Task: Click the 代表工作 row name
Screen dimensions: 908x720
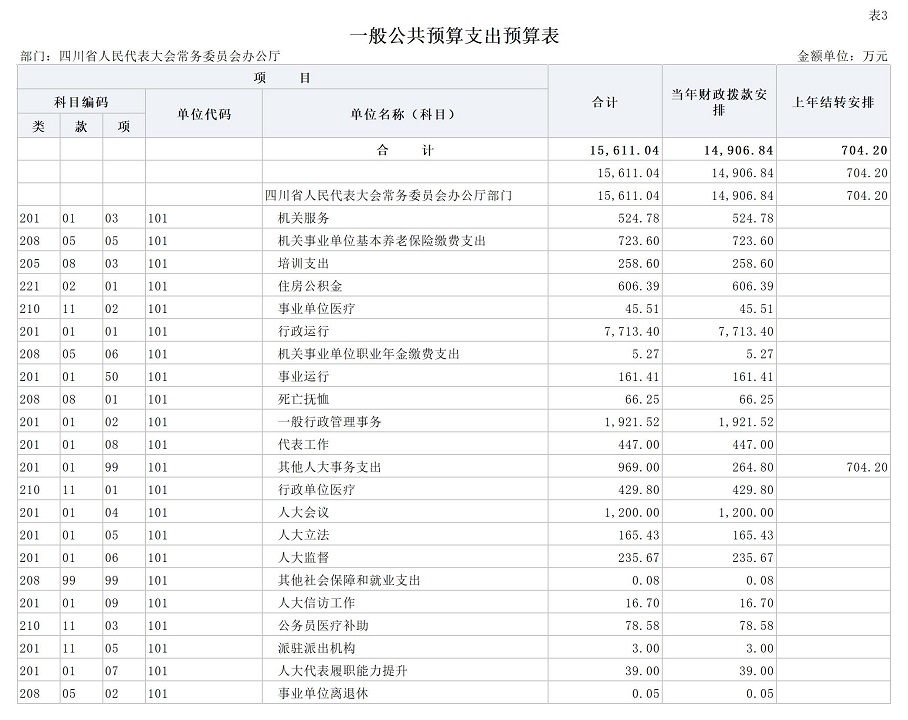Action: point(303,444)
